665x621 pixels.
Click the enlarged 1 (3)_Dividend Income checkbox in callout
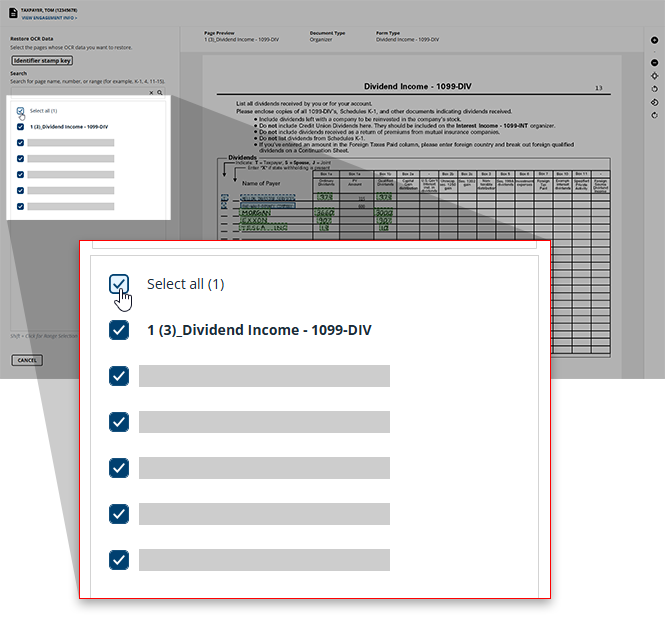(x=119, y=330)
